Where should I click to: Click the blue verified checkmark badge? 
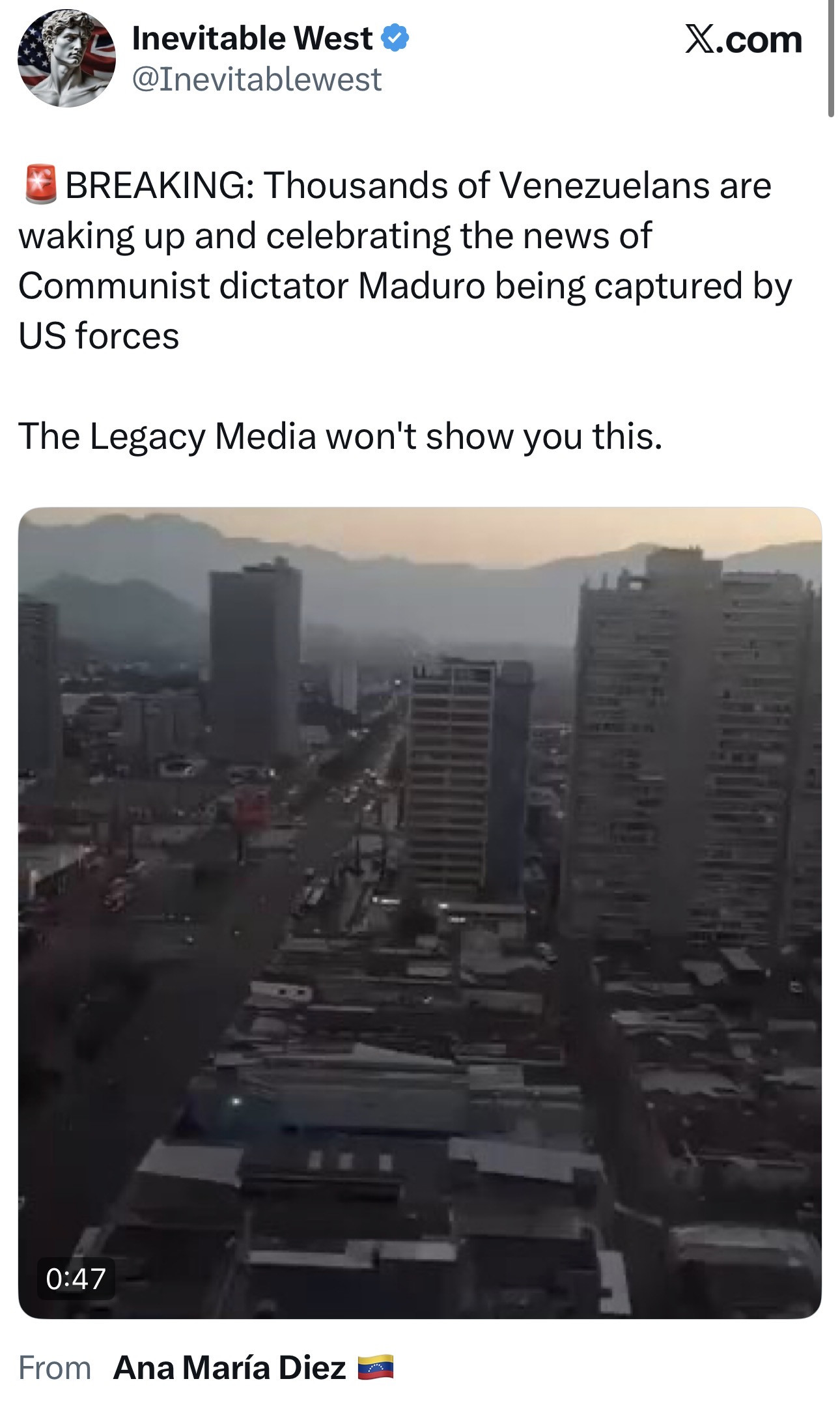(395, 38)
